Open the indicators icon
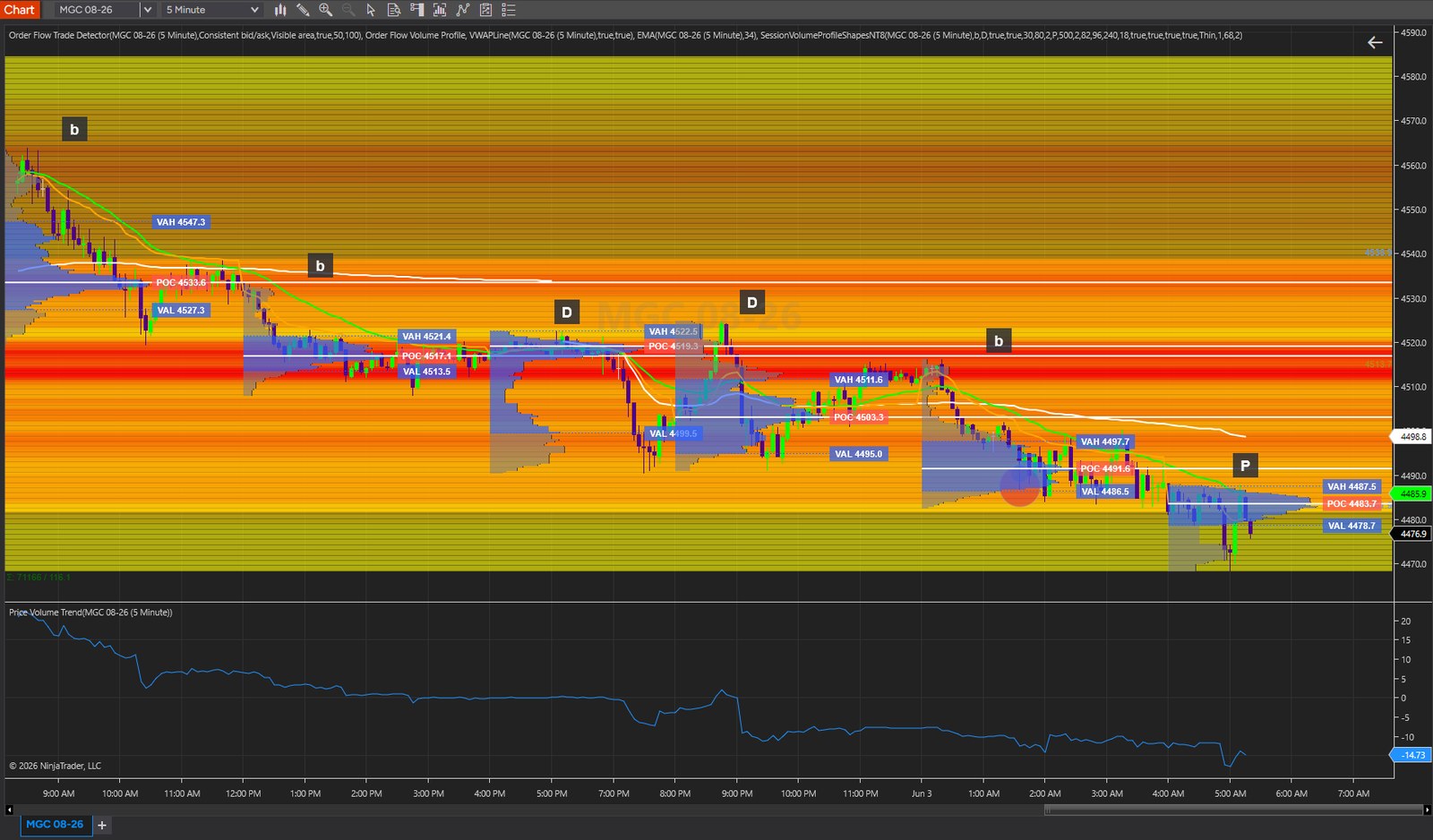Viewport: 1433px width, 840px height. point(462,10)
